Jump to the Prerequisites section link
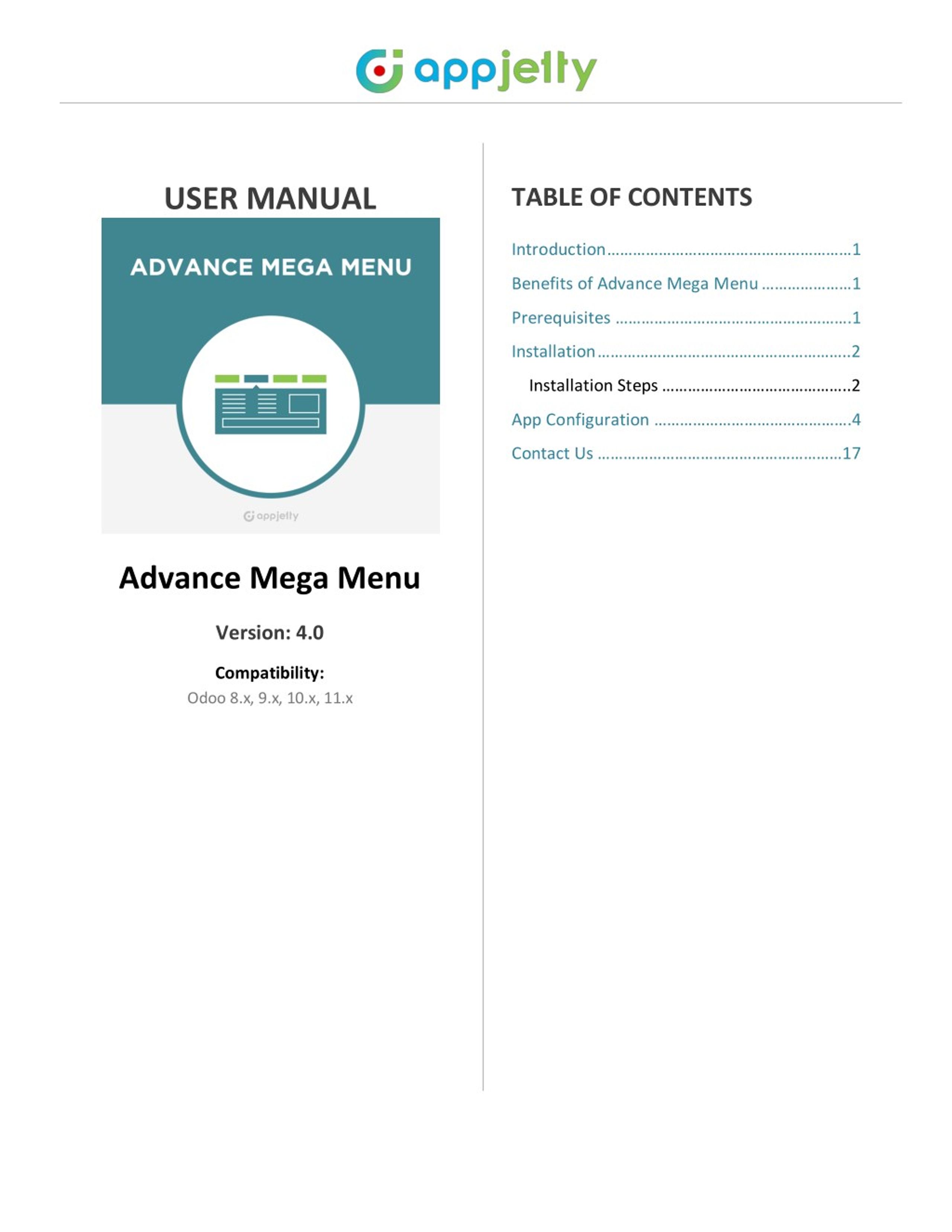952x1232 pixels. coord(686,318)
